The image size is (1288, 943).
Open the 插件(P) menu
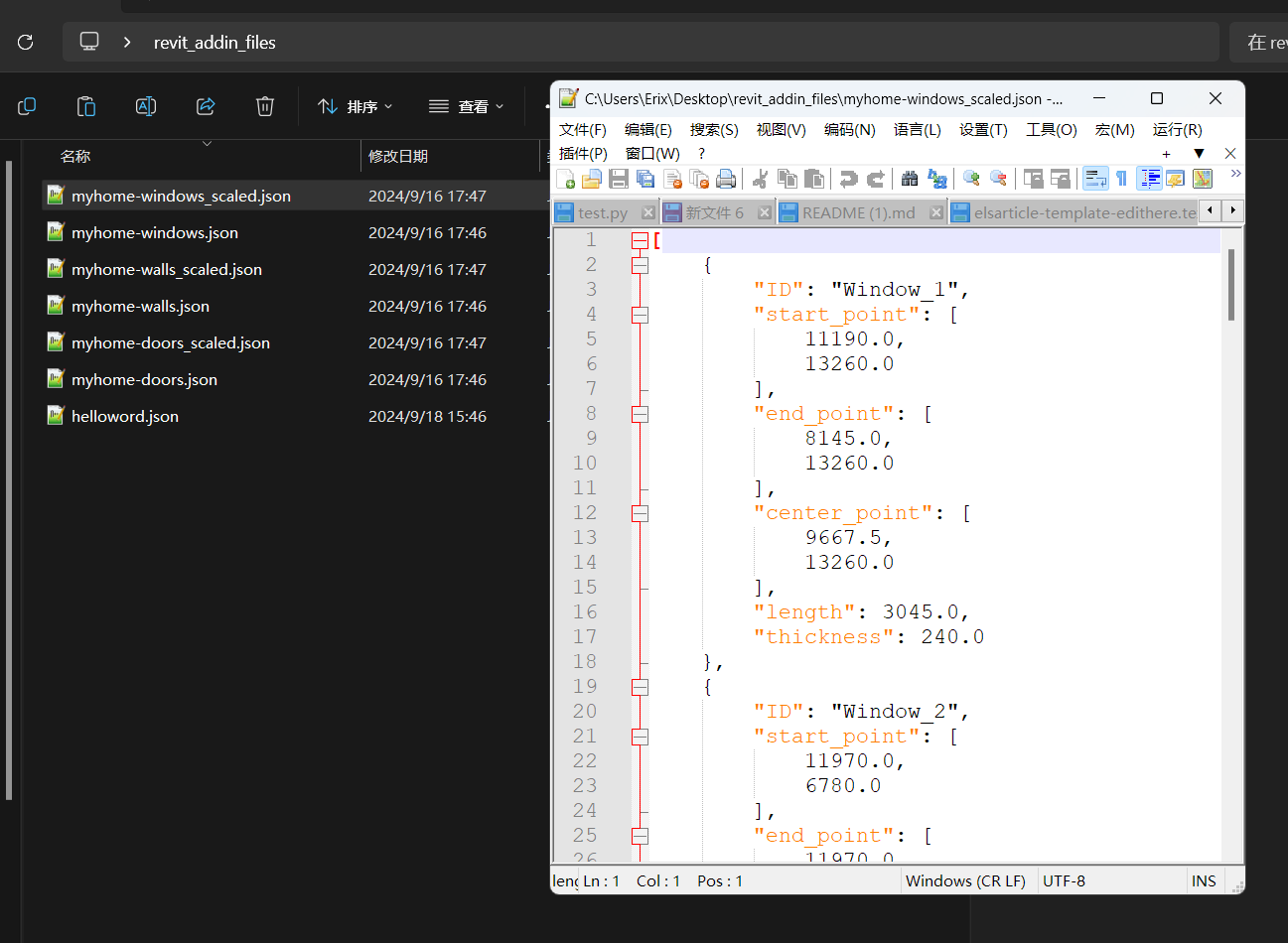pyautogui.click(x=583, y=154)
